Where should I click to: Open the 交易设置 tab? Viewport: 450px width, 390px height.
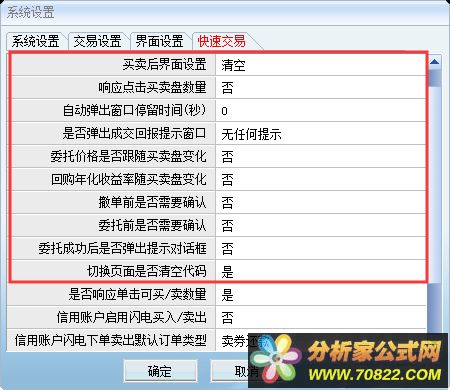click(x=97, y=41)
